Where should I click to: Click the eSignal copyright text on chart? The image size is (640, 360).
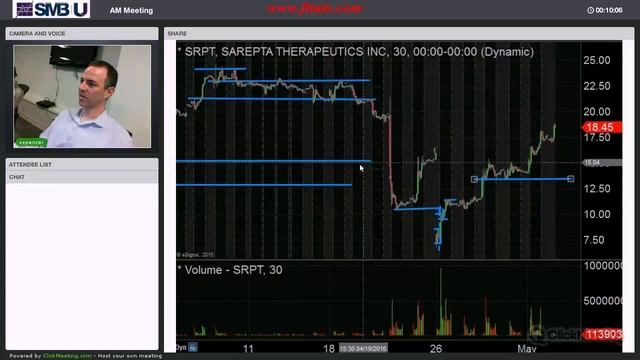click(196, 255)
